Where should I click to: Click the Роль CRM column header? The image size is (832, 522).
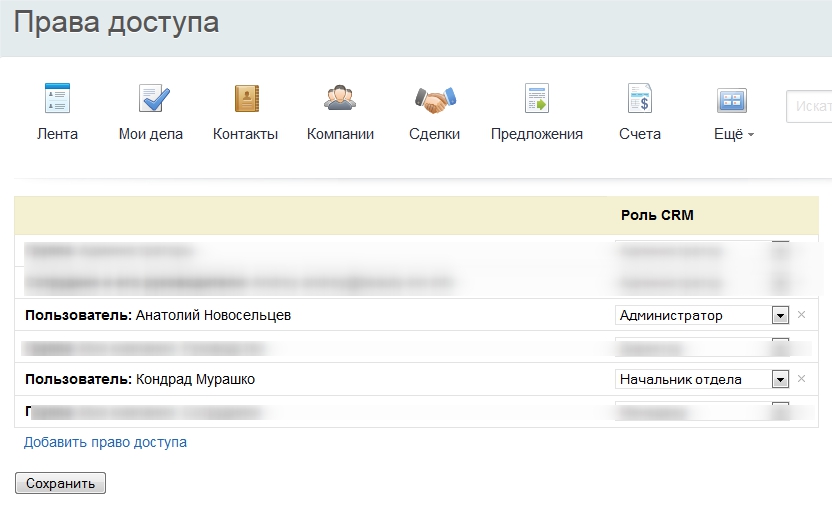(657, 215)
